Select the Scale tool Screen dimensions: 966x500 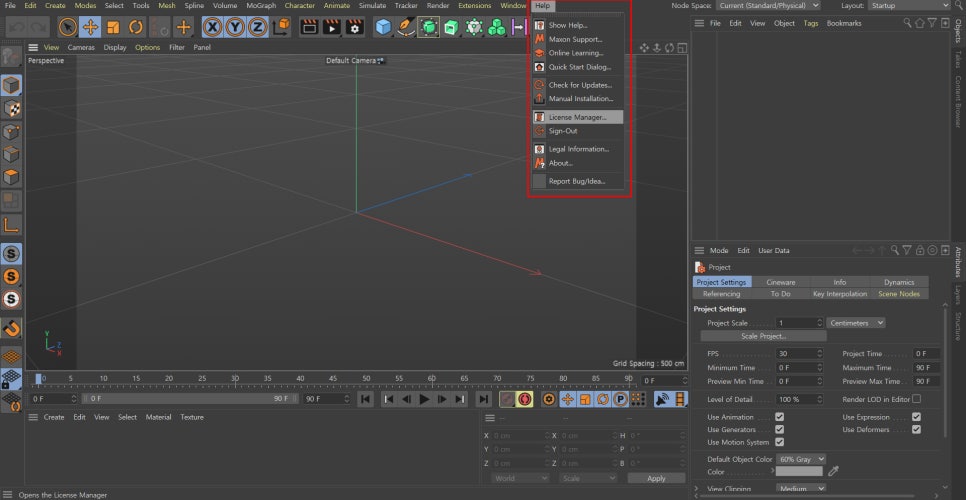pos(113,27)
